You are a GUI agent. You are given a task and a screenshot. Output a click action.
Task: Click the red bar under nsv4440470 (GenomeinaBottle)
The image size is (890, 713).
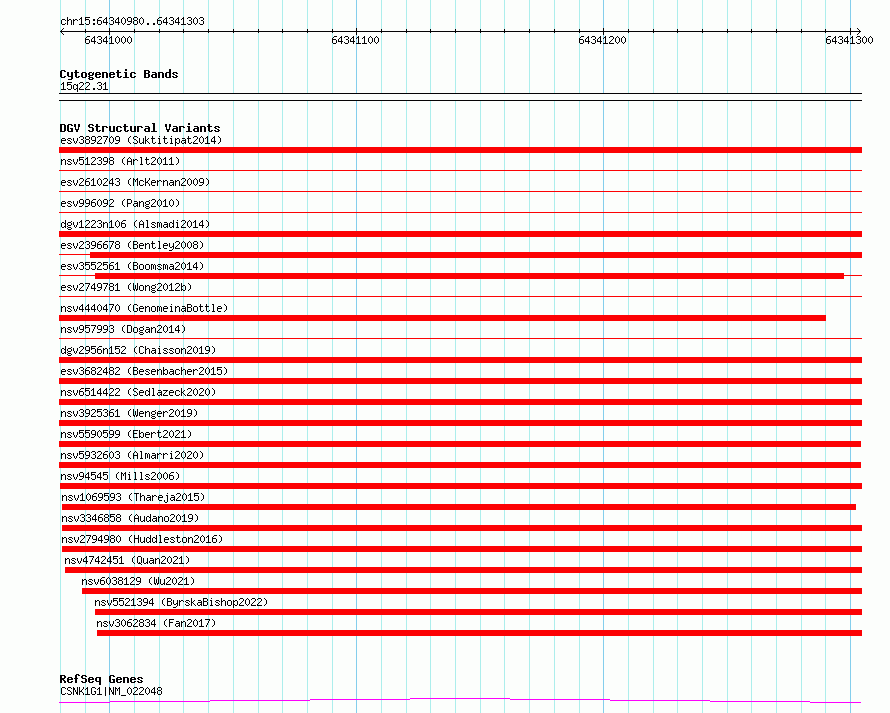(442, 318)
